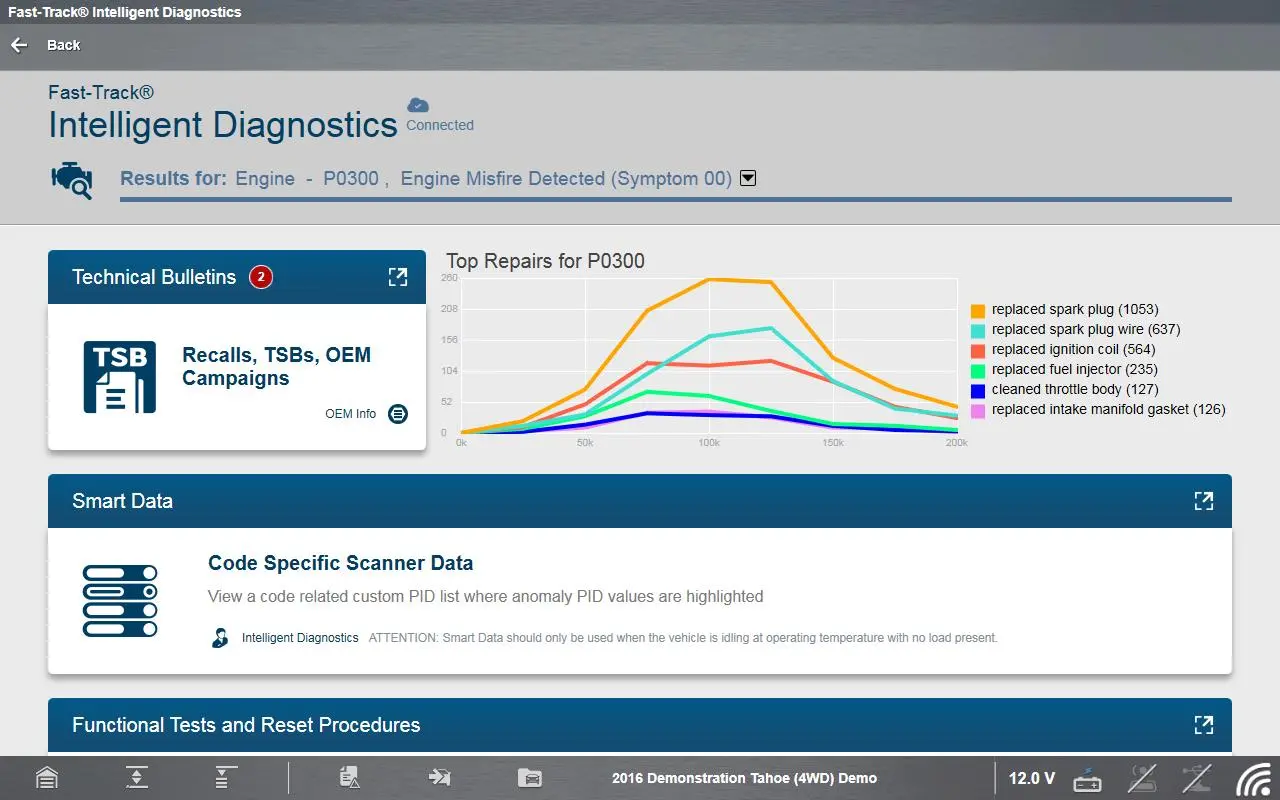Open Recalls, TSBs, OEM Campaigns link
The image size is (1280, 800).
click(276, 367)
